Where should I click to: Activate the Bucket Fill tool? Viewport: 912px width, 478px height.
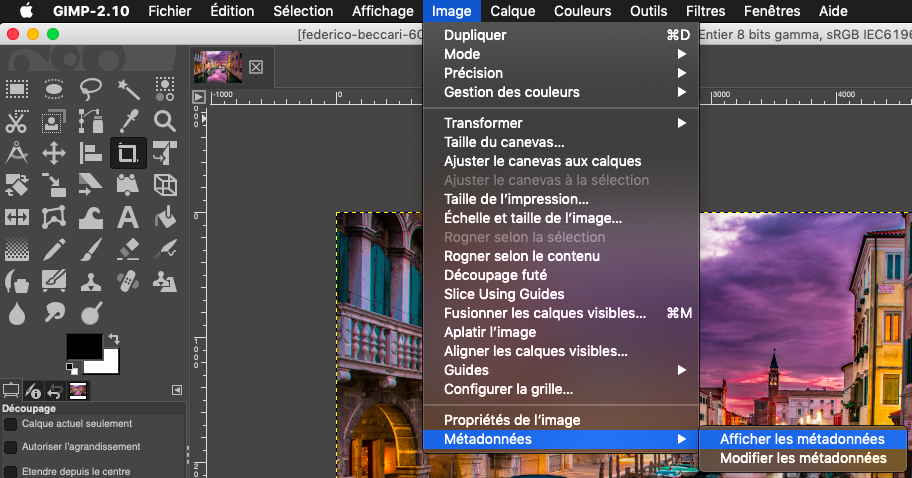[x=165, y=216]
